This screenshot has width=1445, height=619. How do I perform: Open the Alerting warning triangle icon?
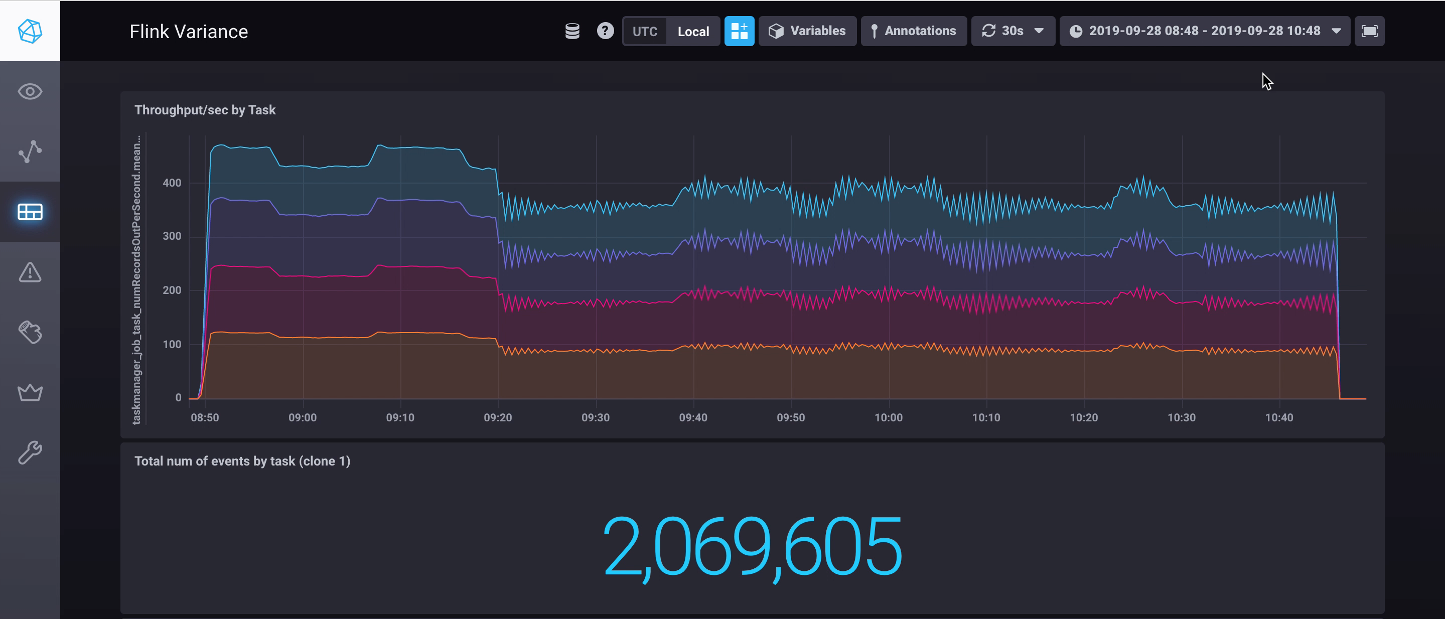click(30, 272)
